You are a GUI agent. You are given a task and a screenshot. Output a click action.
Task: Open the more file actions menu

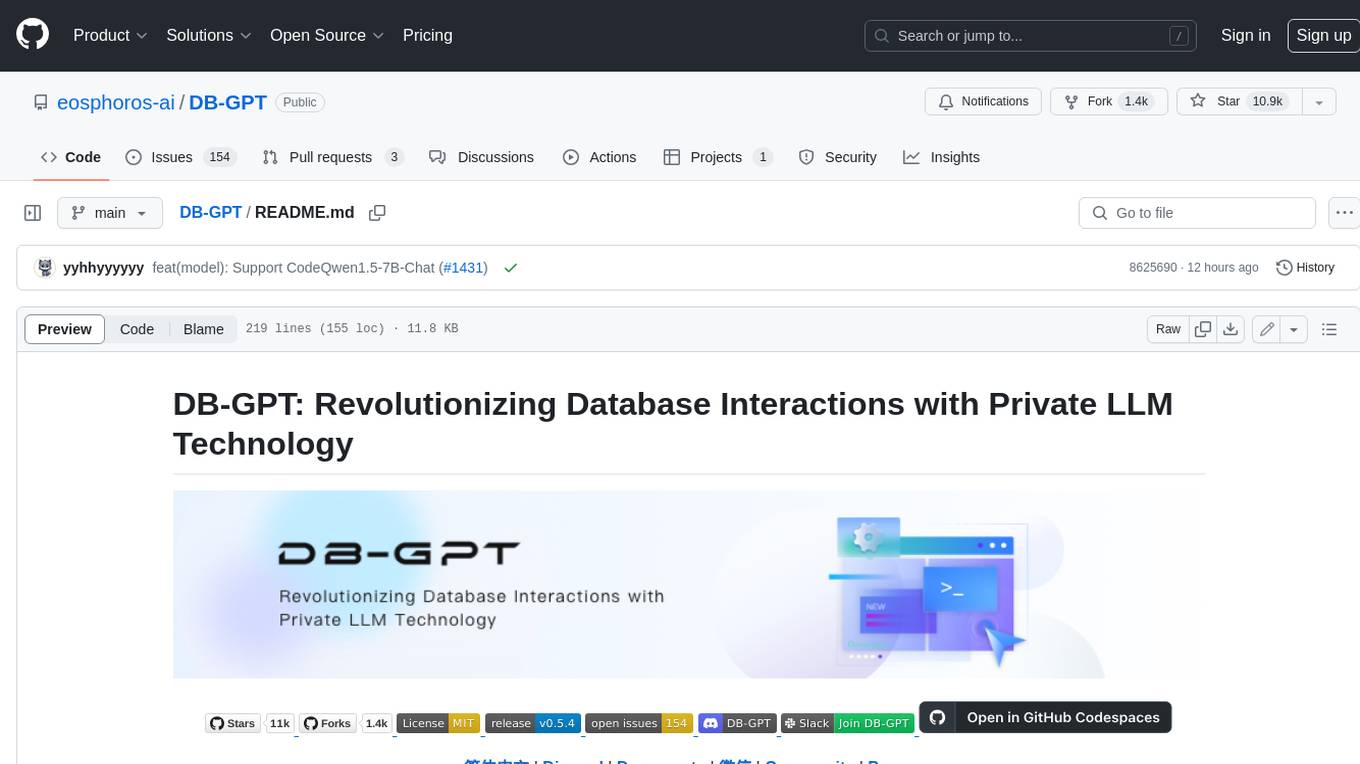(x=1344, y=213)
